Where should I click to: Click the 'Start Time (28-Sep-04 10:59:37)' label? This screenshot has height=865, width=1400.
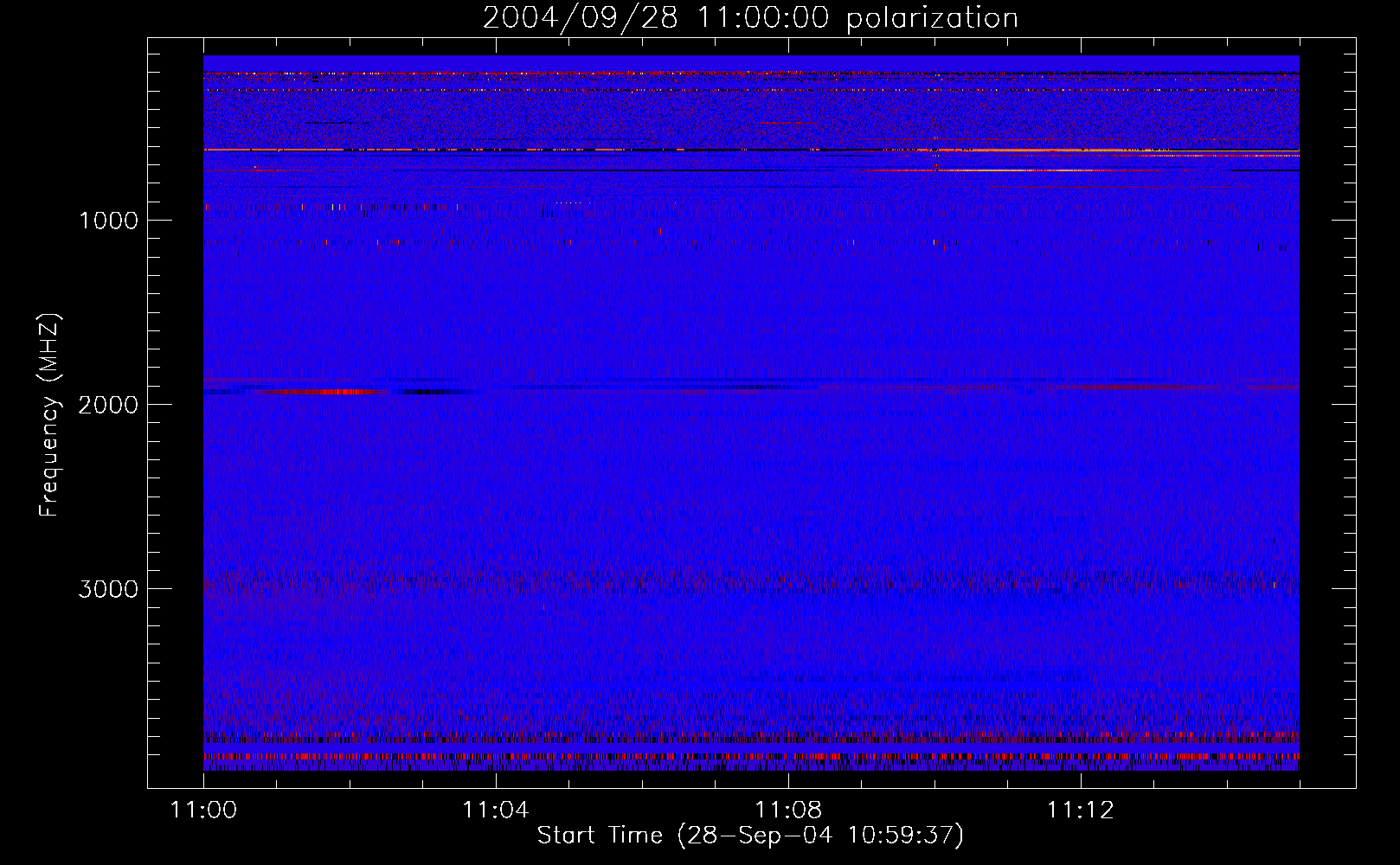750,836
